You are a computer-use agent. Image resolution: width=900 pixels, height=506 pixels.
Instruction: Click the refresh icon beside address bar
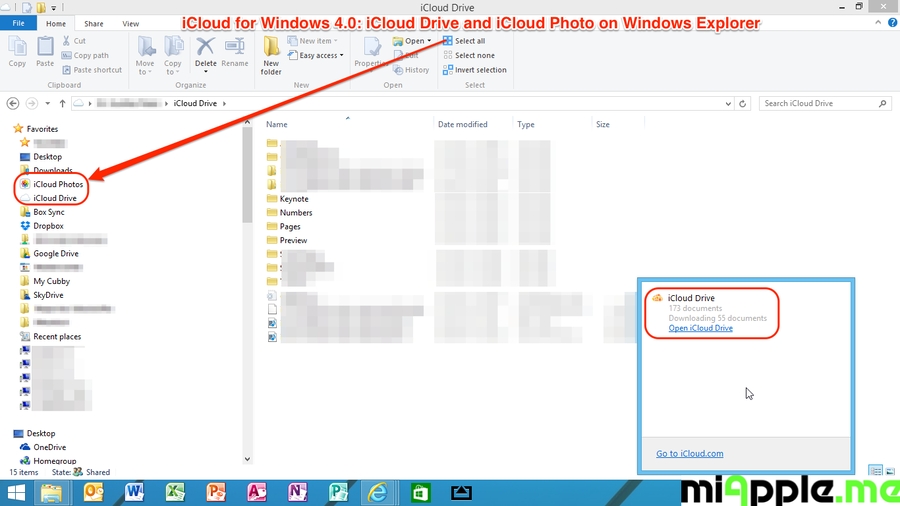(743, 104)
